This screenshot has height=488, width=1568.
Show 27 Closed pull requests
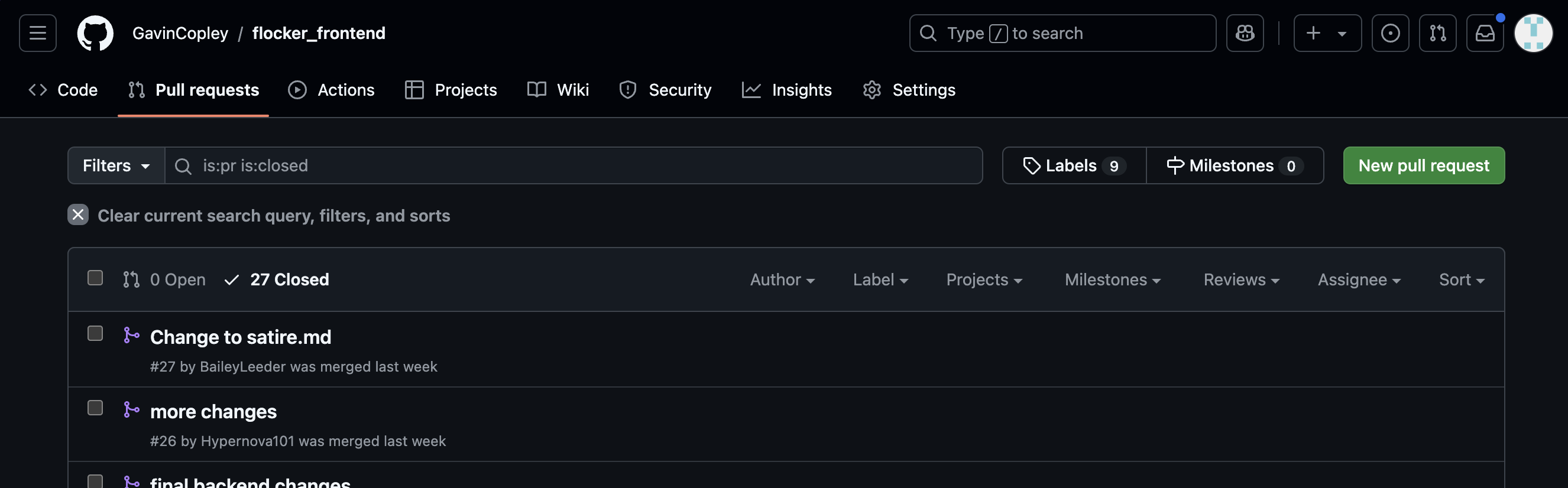pyautogui.click(x=277, y=280)
